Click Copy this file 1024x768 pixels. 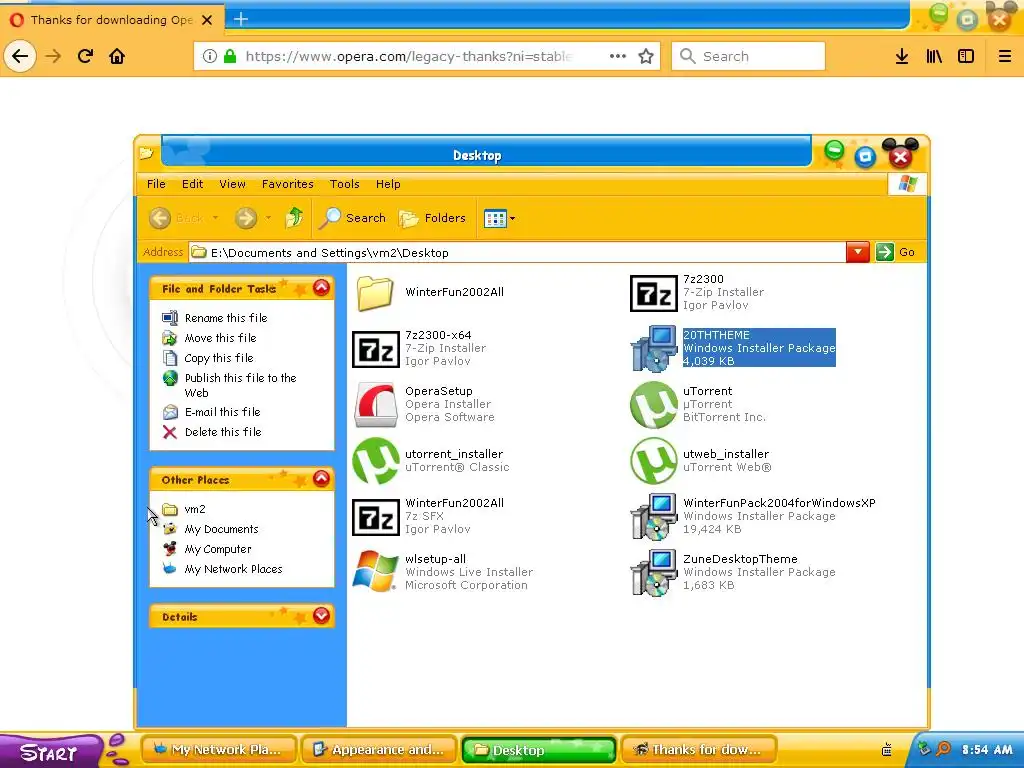point(219,358)
